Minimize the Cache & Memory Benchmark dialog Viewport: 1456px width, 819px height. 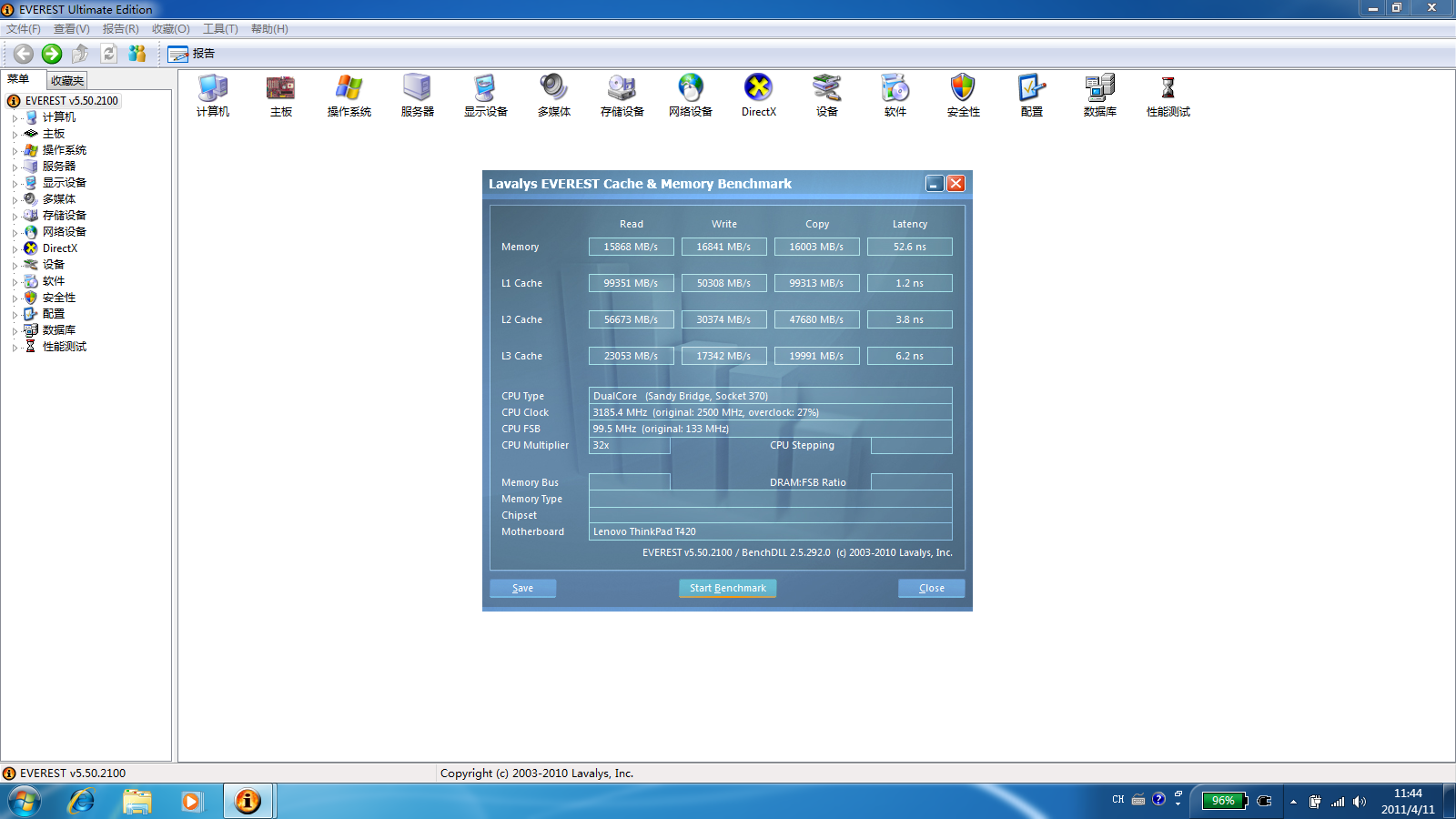coord(935,184)
